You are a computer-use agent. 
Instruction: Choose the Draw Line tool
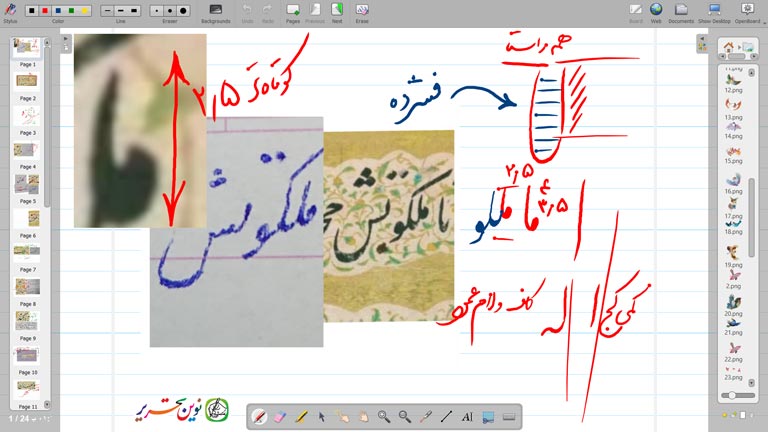coord(446,416)
